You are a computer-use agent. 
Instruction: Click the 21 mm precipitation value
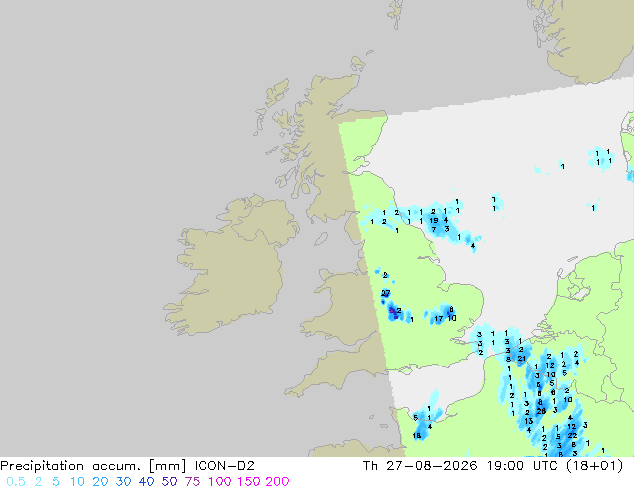point(522,359)
